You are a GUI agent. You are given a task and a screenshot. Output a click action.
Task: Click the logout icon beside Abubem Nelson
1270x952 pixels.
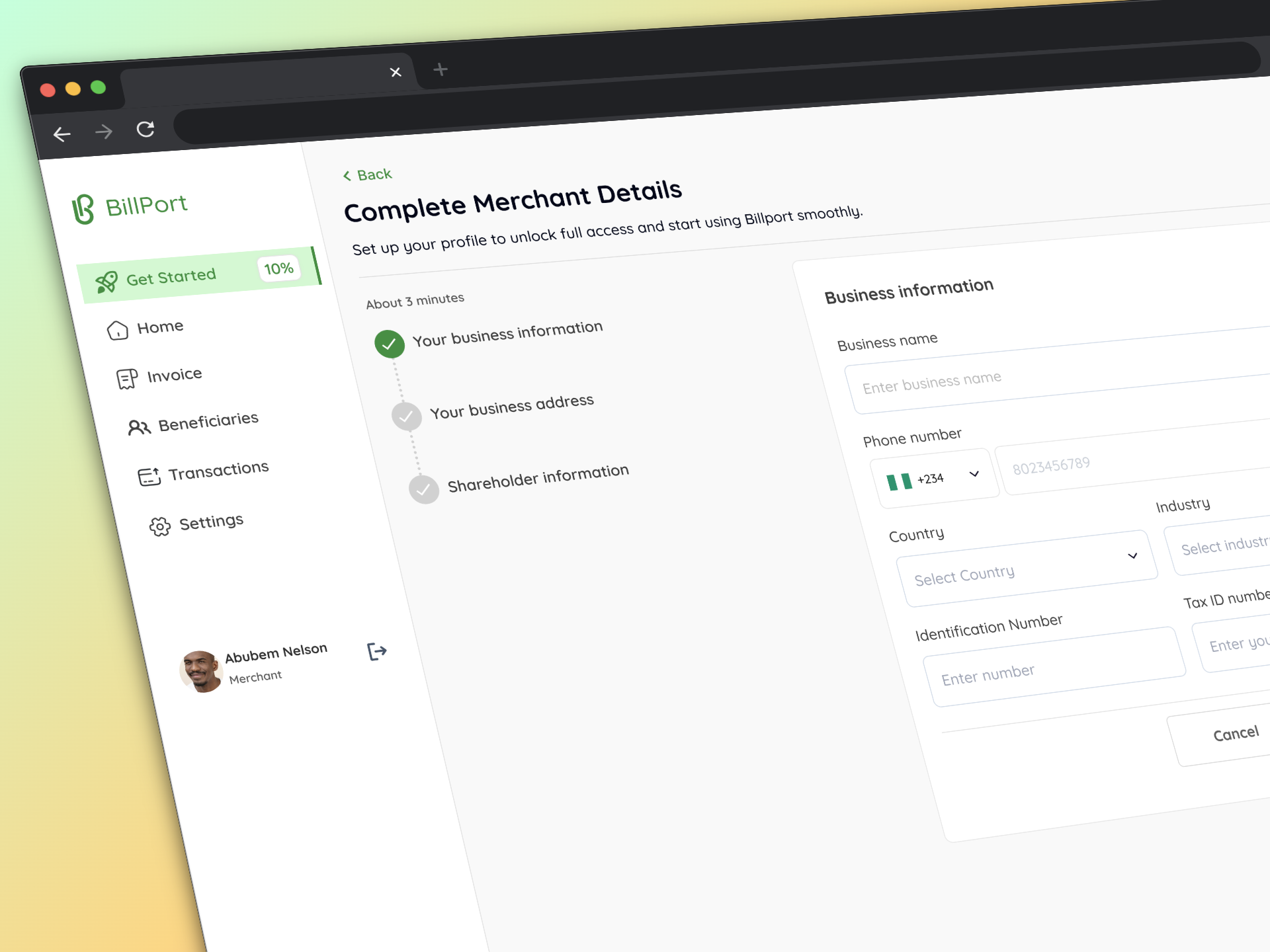(x=377, y=652)
